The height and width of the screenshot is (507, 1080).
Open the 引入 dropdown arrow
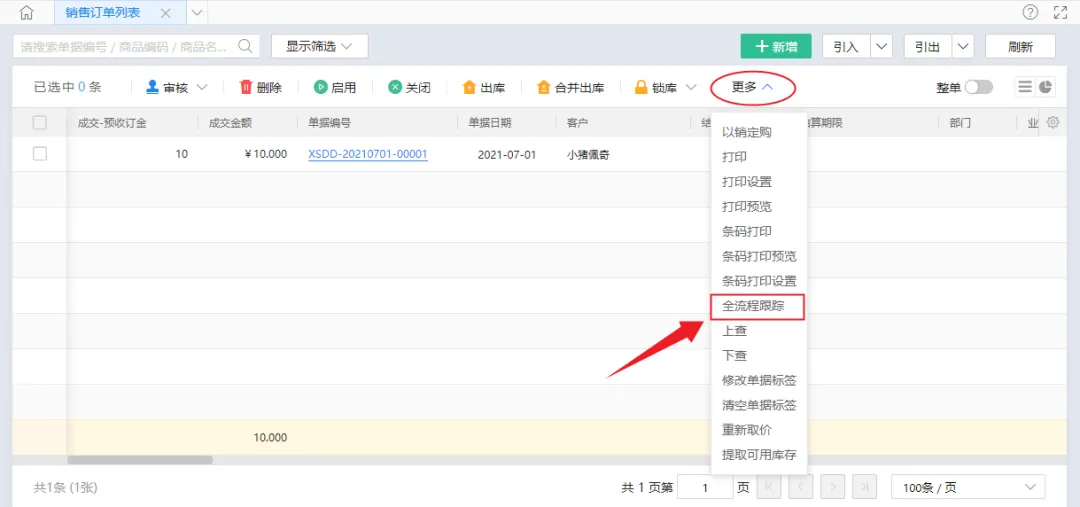(x=882, y=46)
